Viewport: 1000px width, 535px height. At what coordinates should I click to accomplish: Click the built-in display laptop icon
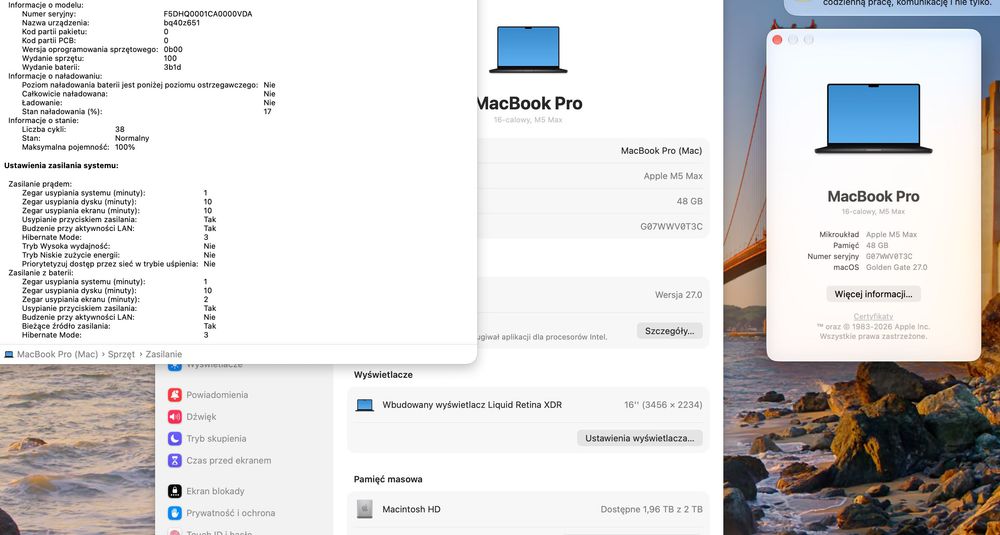click(365, 405)
